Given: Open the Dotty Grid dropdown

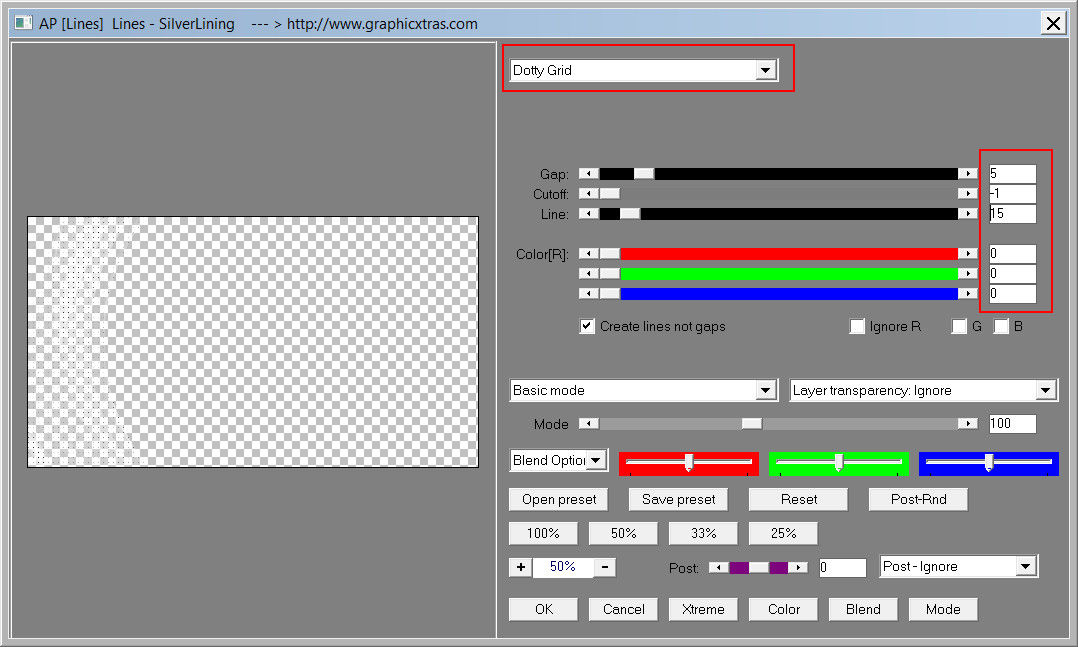Looking at the screenshot, I should [766, 71].
